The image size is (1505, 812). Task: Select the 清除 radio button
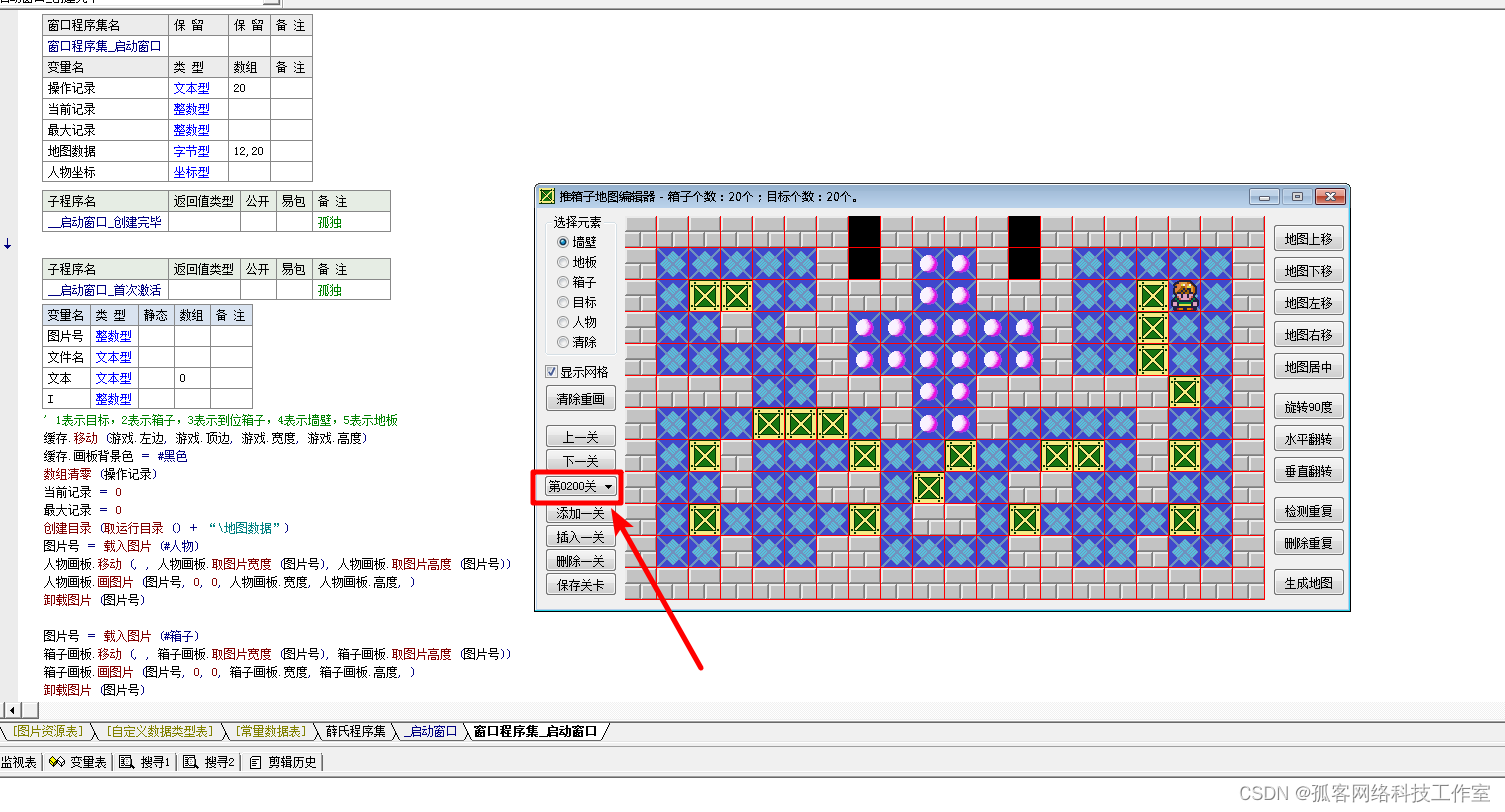[577, 342]
